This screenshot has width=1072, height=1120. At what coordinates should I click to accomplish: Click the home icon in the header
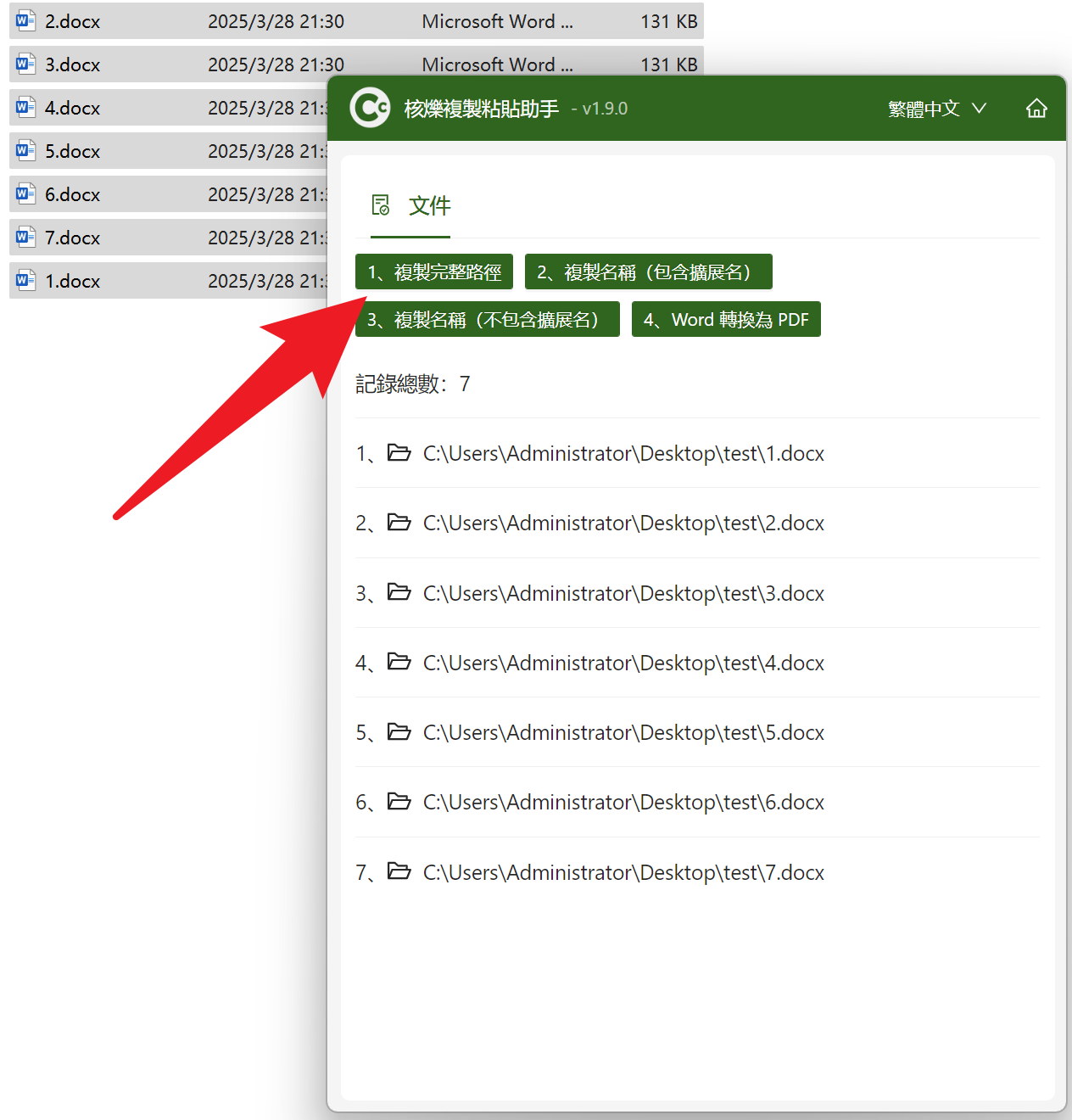[1036, 109]
